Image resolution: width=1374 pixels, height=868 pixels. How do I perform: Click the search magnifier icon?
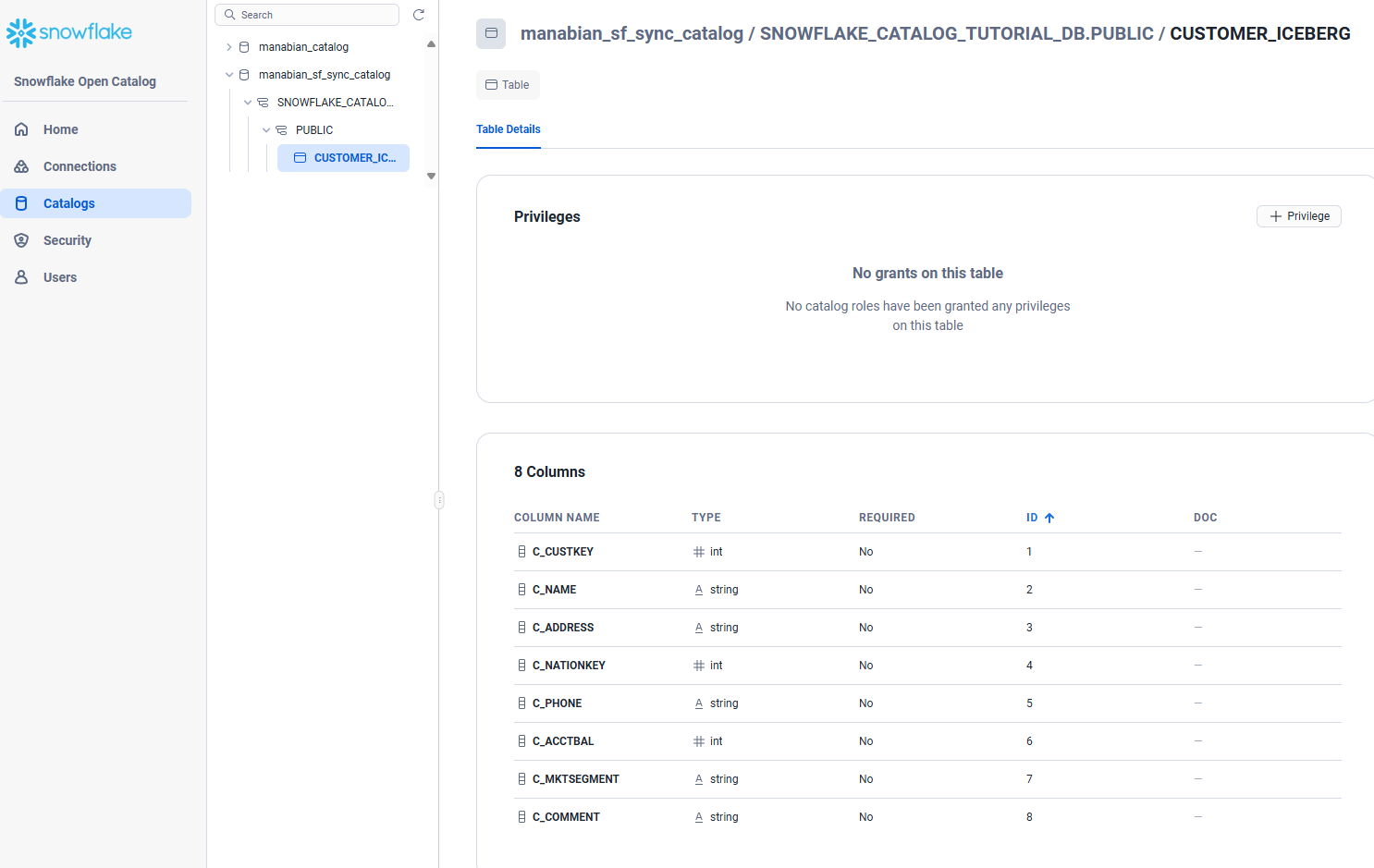coord(230,15)
